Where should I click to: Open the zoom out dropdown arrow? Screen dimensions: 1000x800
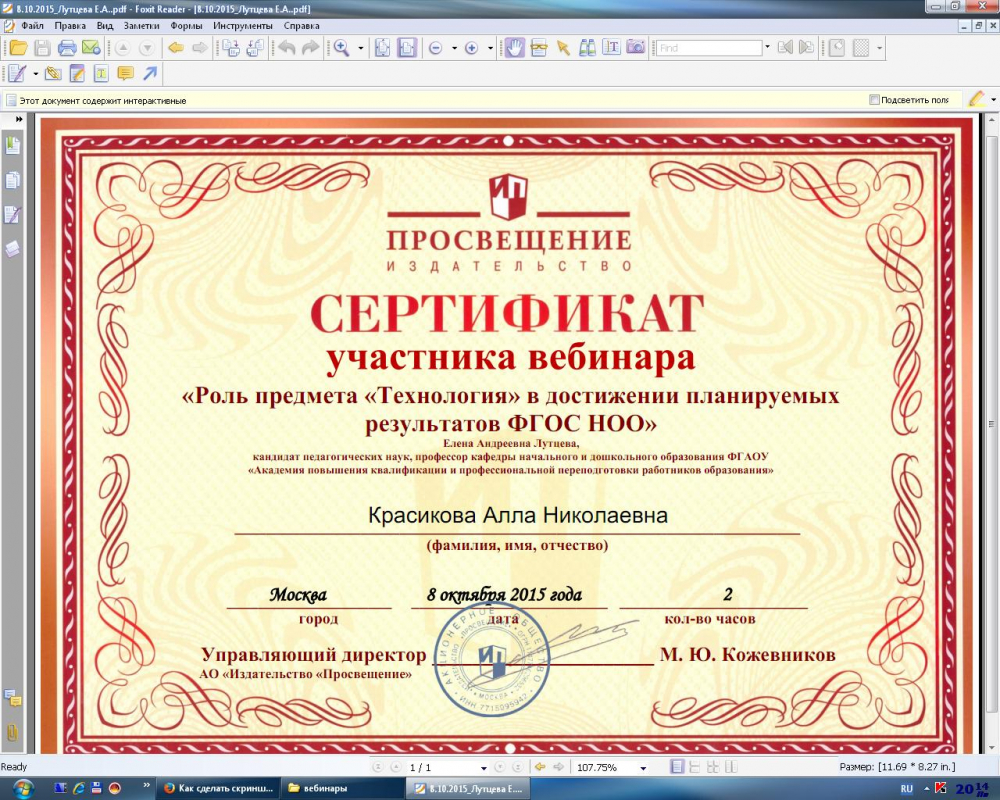point(454,48)
